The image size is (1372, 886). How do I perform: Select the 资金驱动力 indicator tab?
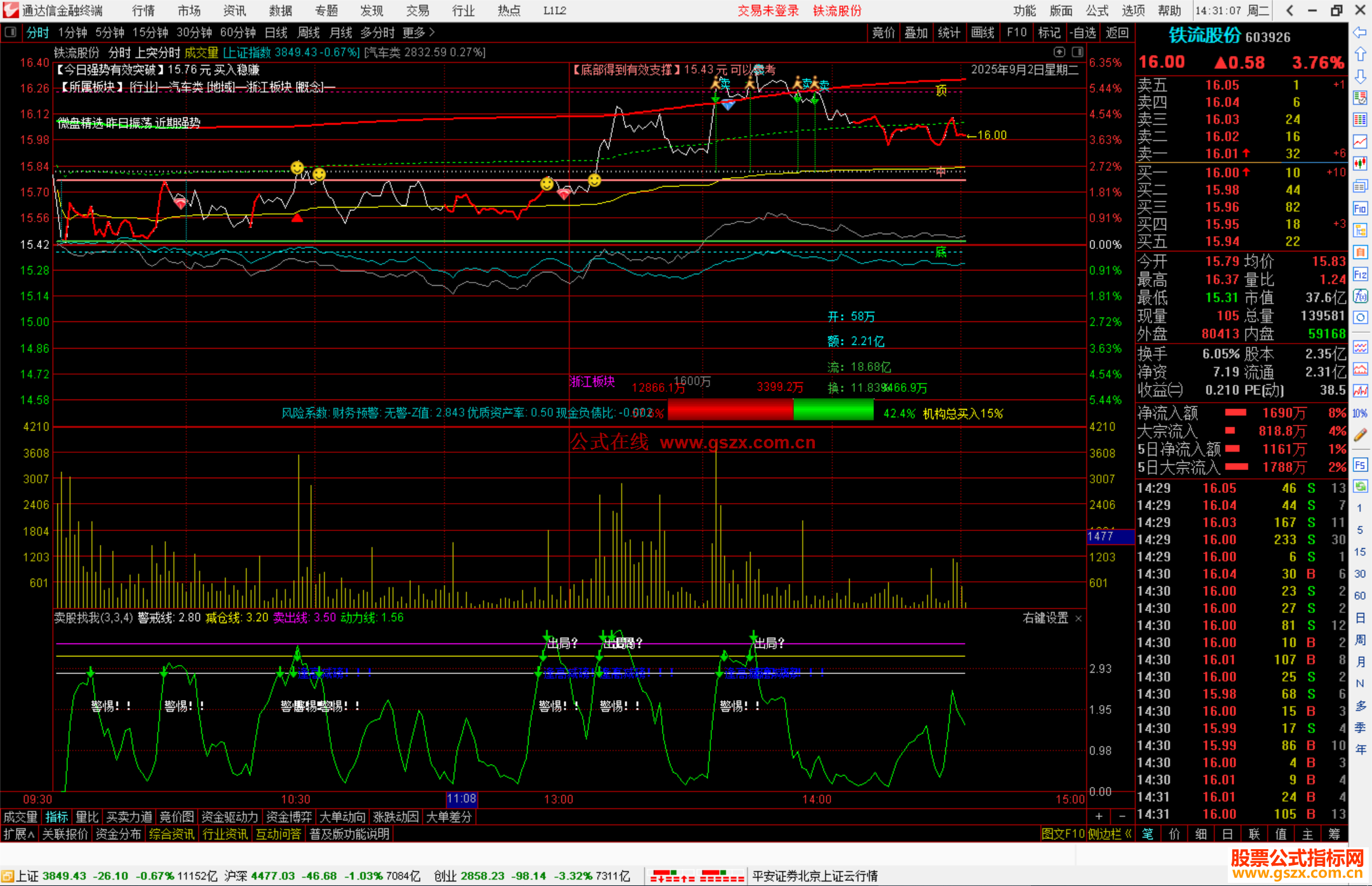(230, 817)
